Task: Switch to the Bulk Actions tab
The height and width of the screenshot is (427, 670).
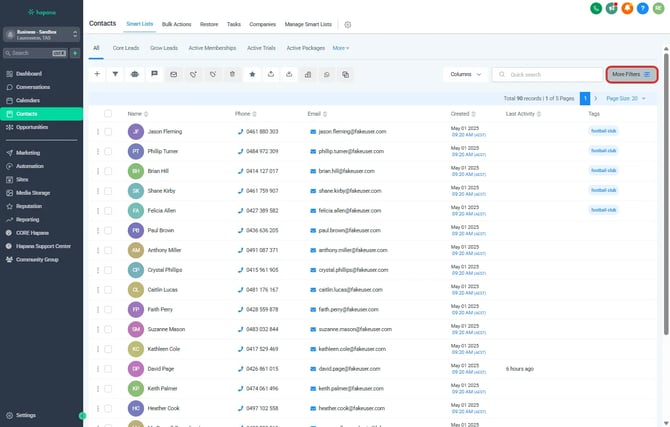Action: (176, 22)
